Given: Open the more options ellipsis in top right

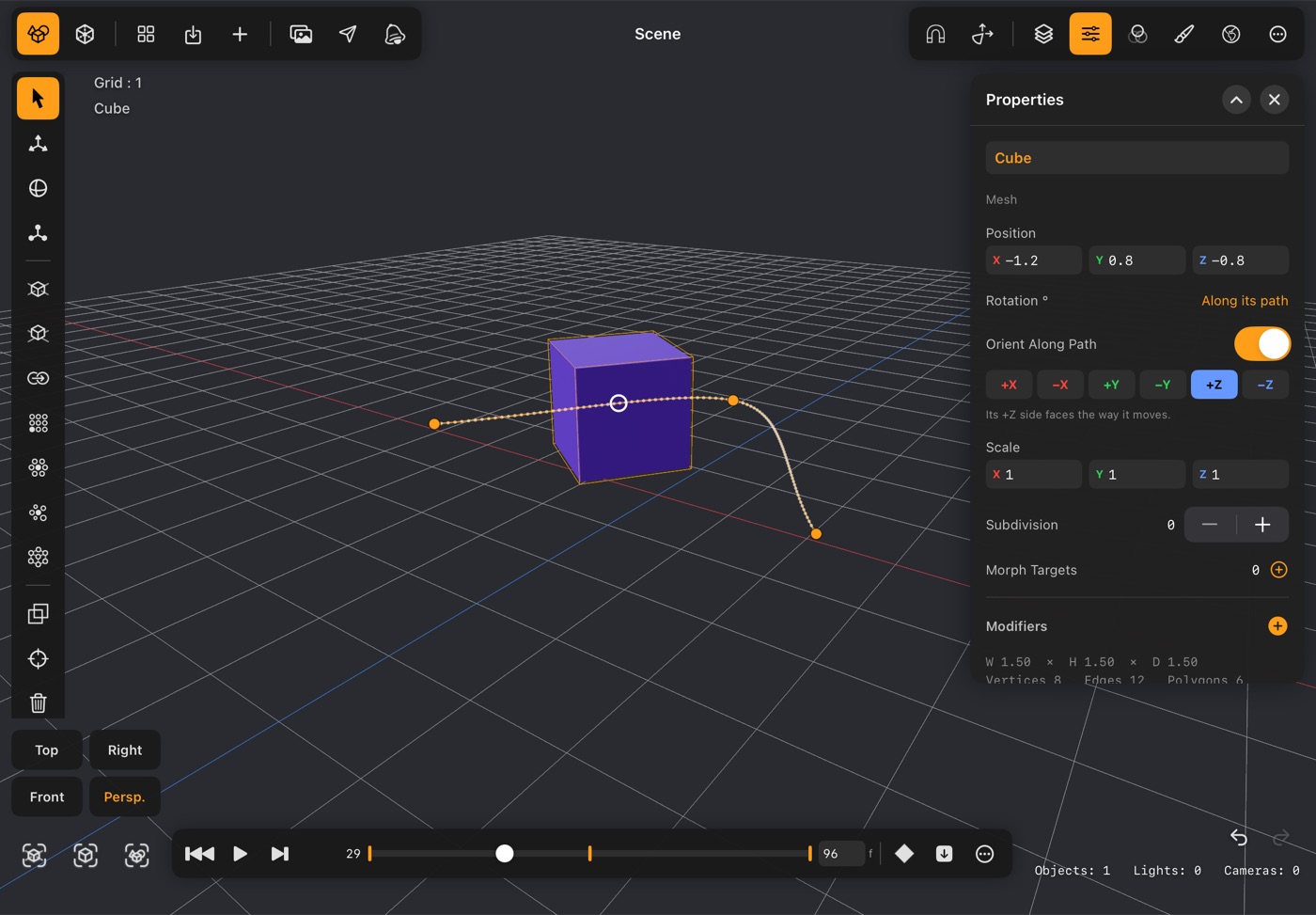Looking at the screenshot, I should [1277, 34].
